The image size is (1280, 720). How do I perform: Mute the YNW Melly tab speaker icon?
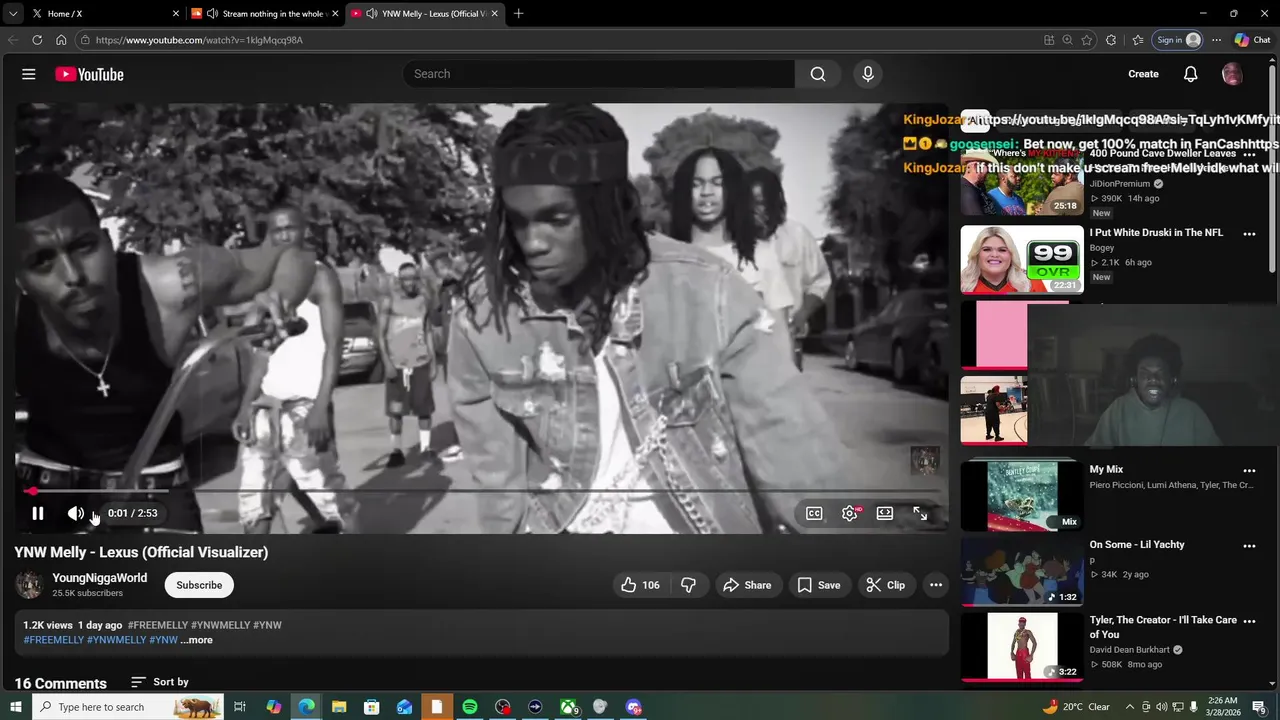pyautogui.click(x=372, y=14)
